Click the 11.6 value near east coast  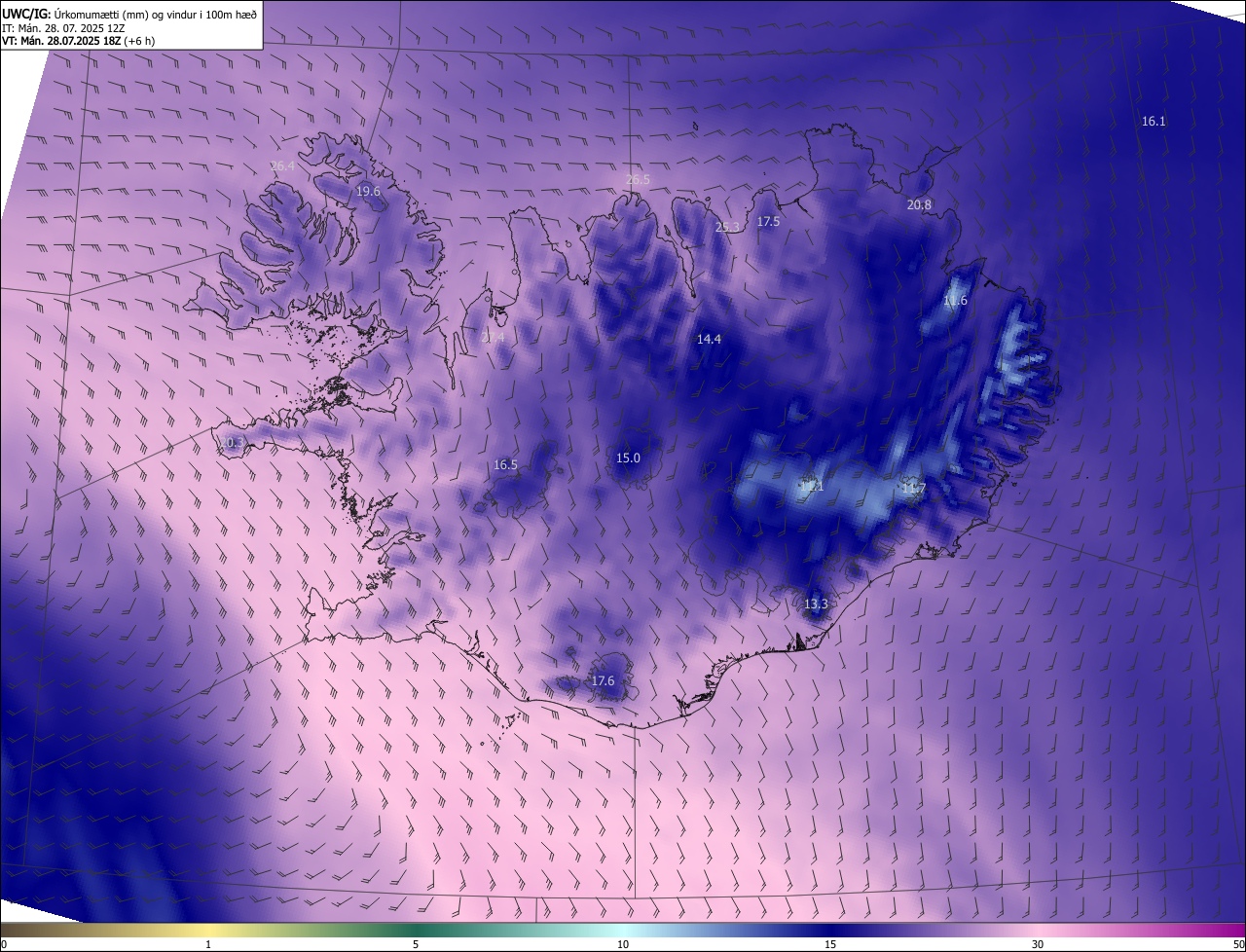click(956, 301)
